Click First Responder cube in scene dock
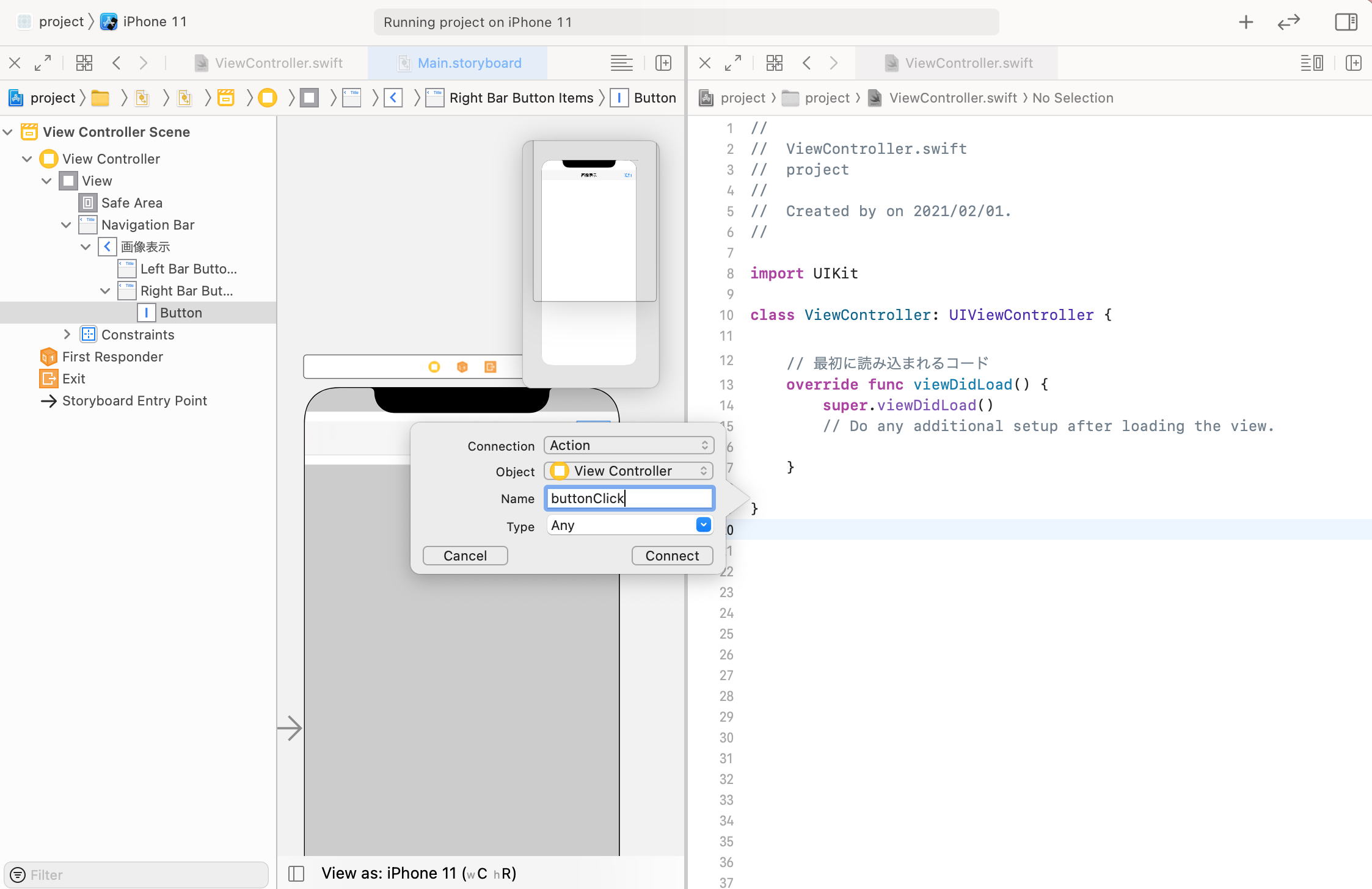 462,367
